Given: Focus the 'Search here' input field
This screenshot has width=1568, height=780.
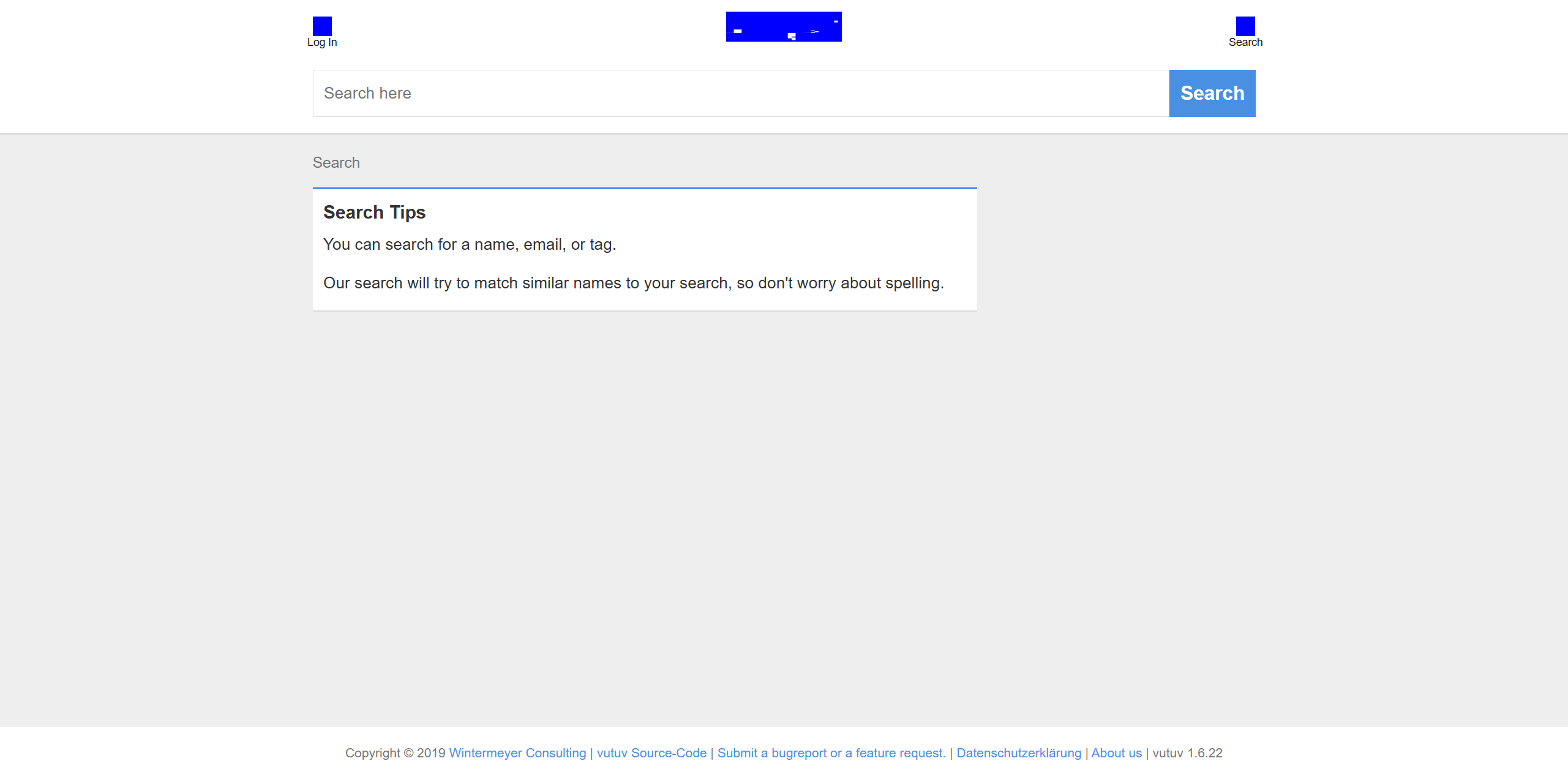Looking at the screenshot, I should [x=740, y=93].
